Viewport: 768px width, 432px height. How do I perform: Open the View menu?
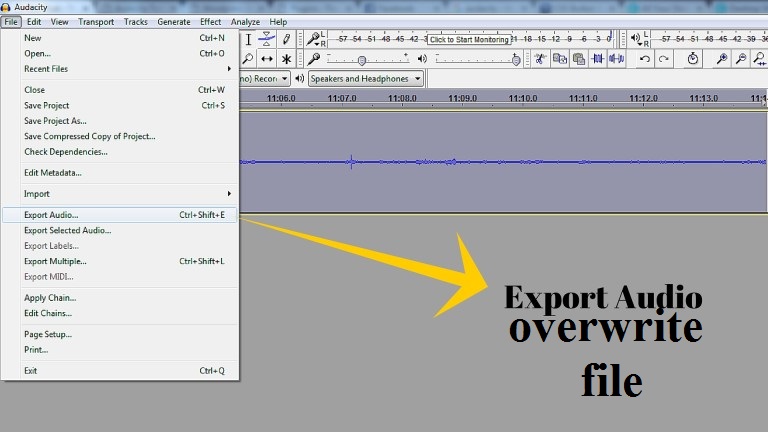point(59,22)
